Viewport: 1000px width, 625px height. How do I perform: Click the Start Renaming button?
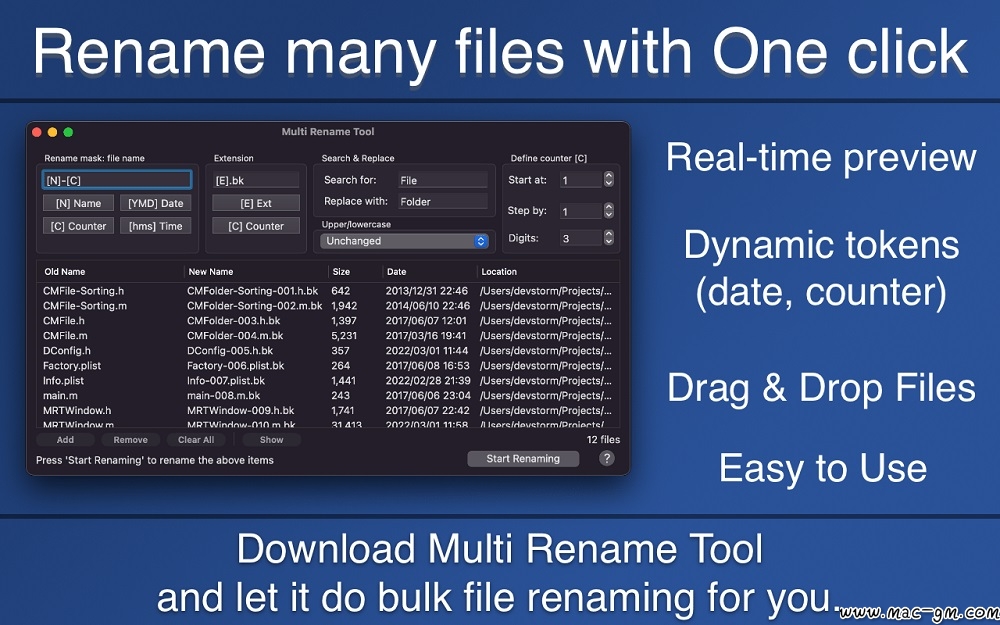point(523,459)
